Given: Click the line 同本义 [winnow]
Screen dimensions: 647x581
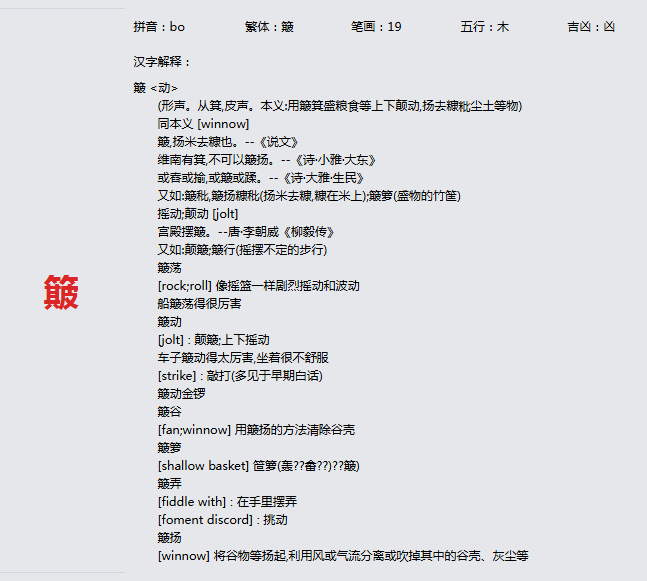Looking at the screenshot, I should point(196,124).
